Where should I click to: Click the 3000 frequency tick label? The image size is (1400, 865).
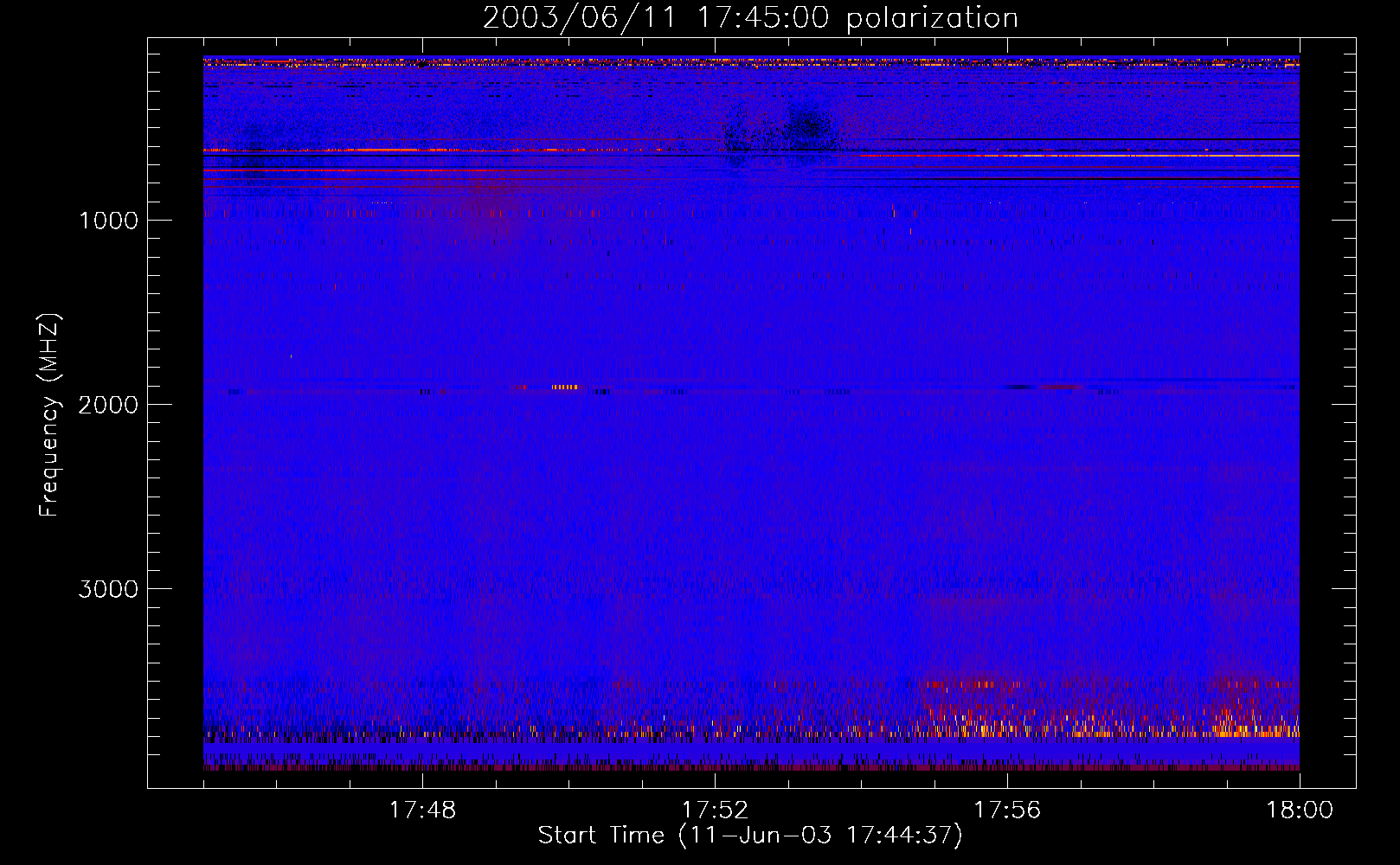(x=108, y=589)
